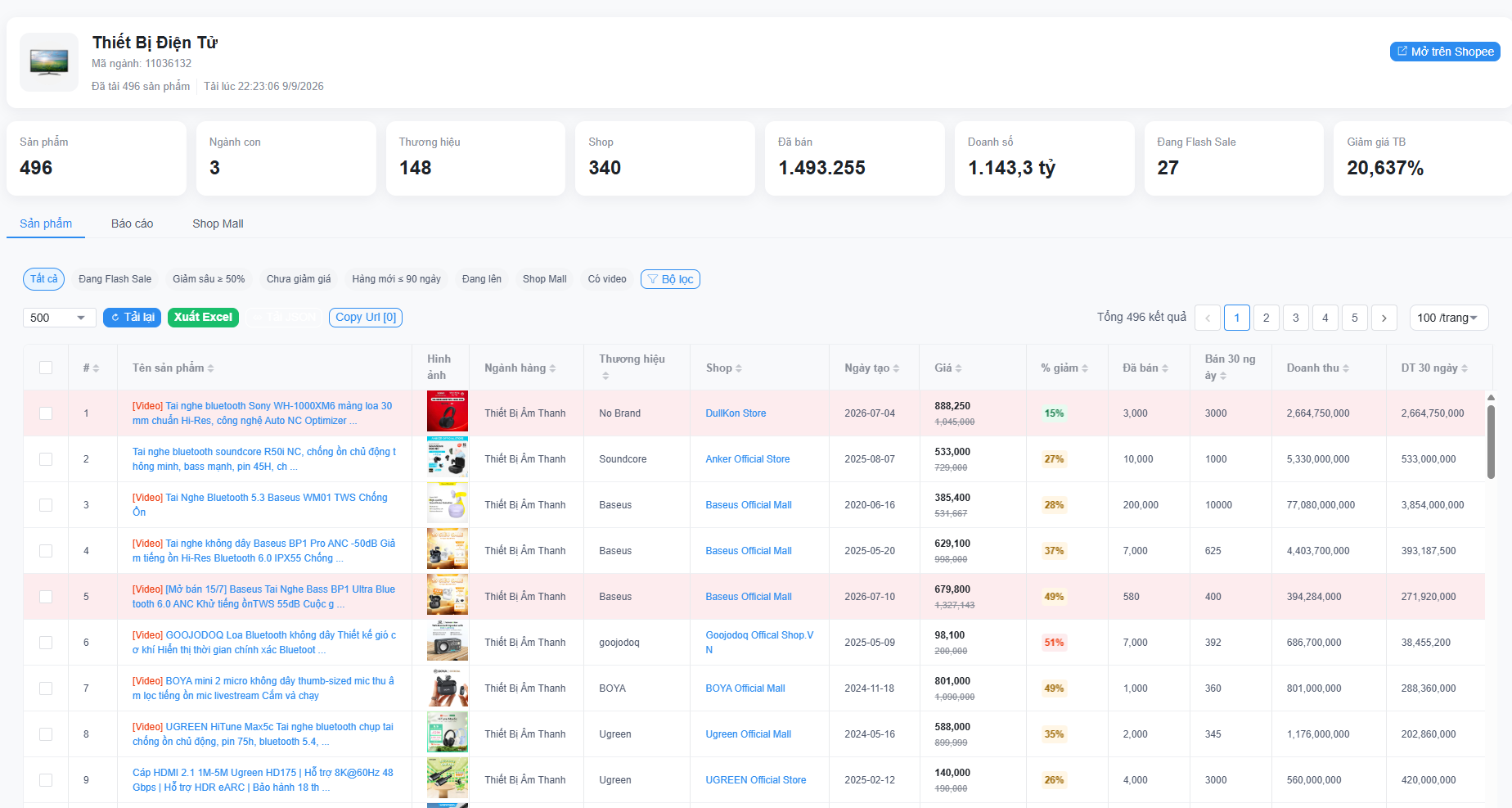This screenshot has height=808, width=1512.
Task: Open the Sony WH-1000XM6 product thumbnail
Action: (x=448, y=411)
